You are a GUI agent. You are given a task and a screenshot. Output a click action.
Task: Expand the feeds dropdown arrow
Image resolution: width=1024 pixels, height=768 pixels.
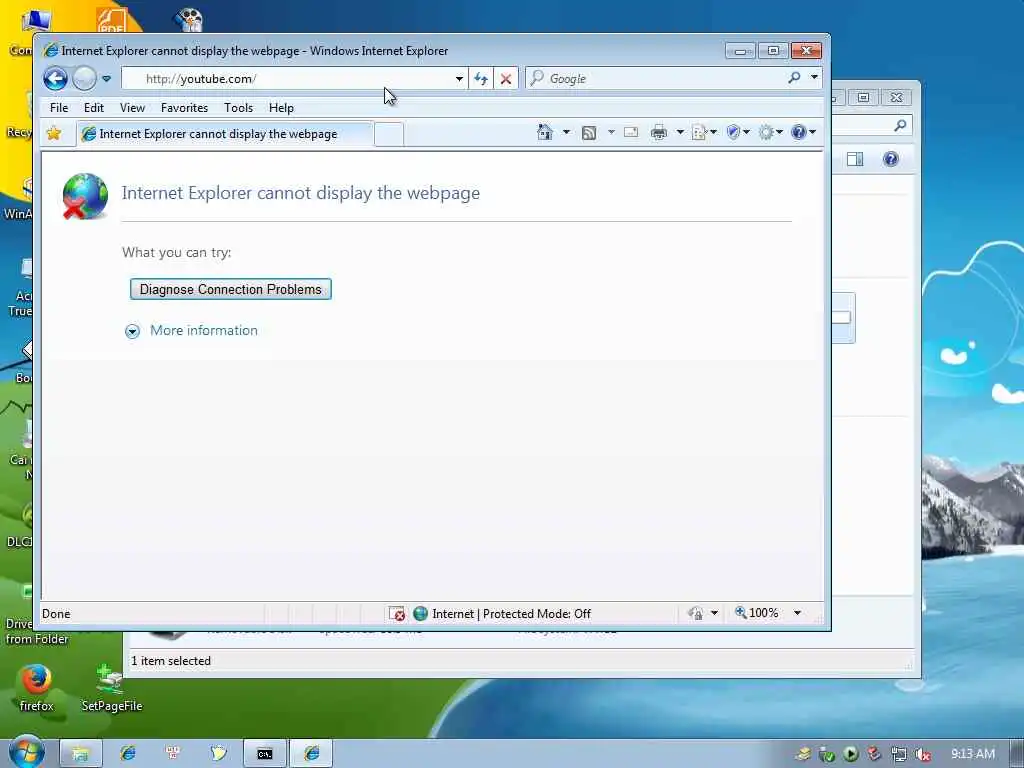click(x=611, y=133)
